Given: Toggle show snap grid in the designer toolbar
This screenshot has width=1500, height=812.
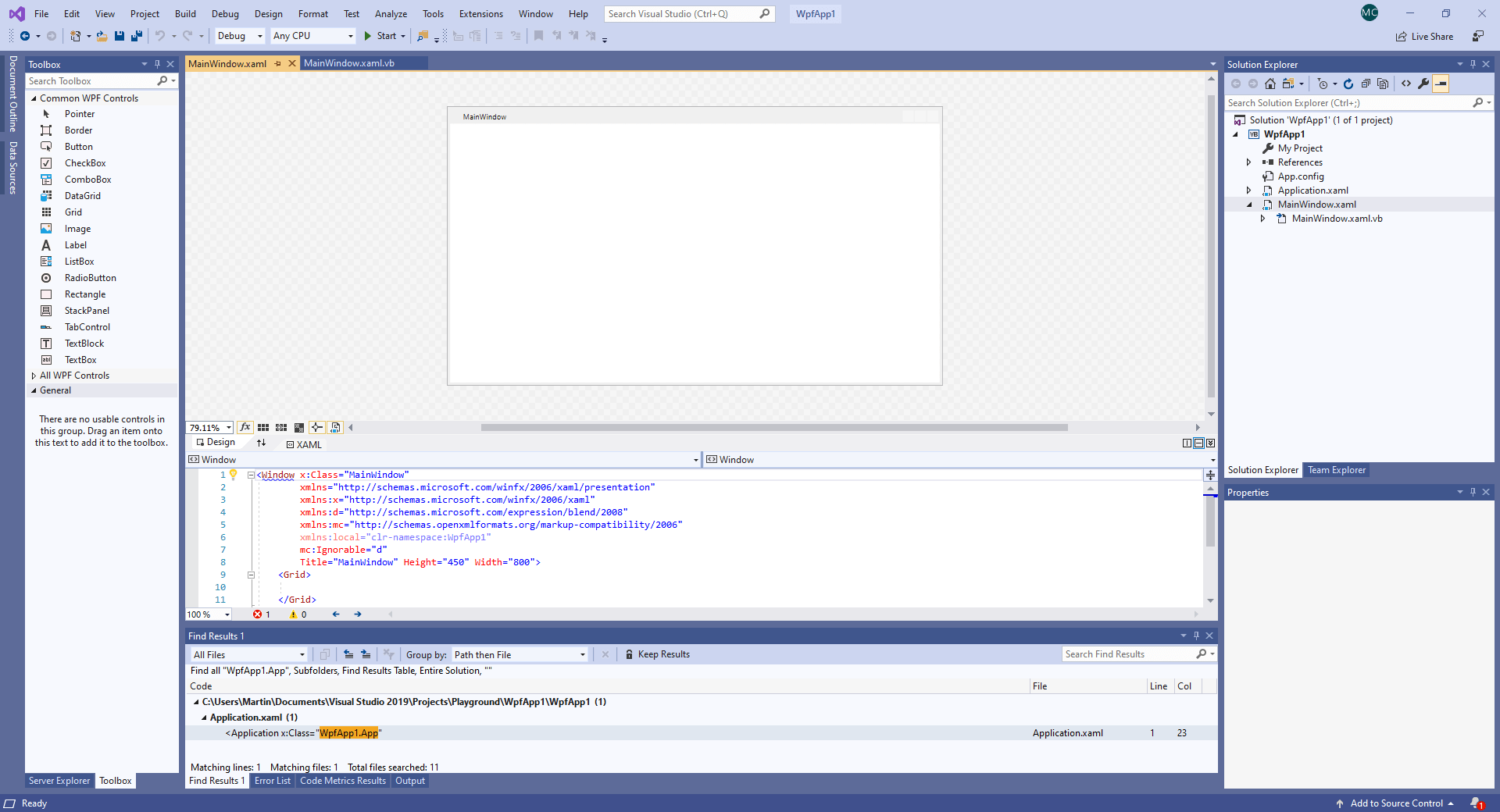Looking at the screenshot, I should (x=263, y=427).
